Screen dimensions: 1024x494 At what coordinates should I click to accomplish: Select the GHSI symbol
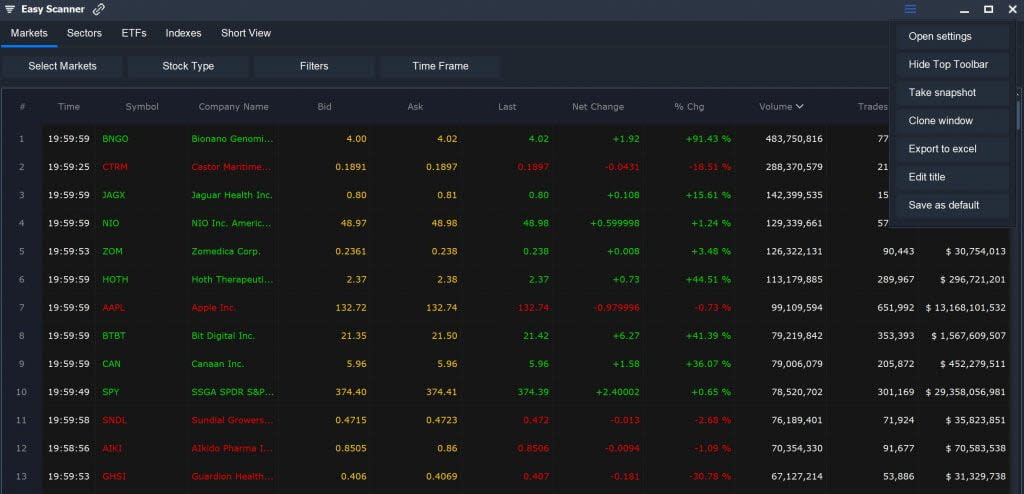click(x=114, y=476)
